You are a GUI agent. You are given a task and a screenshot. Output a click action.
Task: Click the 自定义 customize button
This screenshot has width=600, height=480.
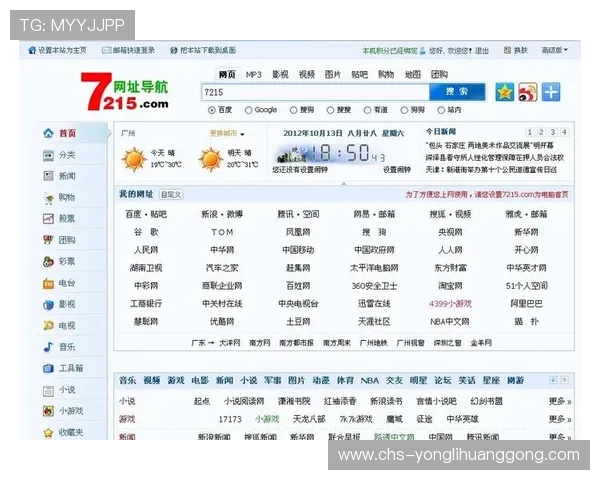click(171, 194)
